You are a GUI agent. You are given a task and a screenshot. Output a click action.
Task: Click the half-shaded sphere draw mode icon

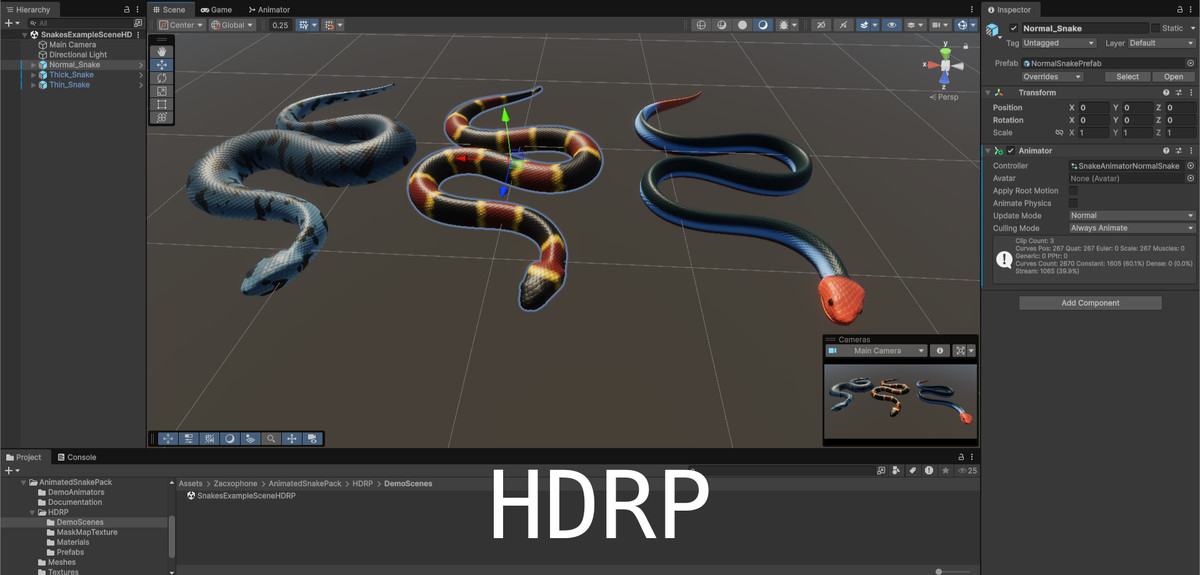pos(722,25)
